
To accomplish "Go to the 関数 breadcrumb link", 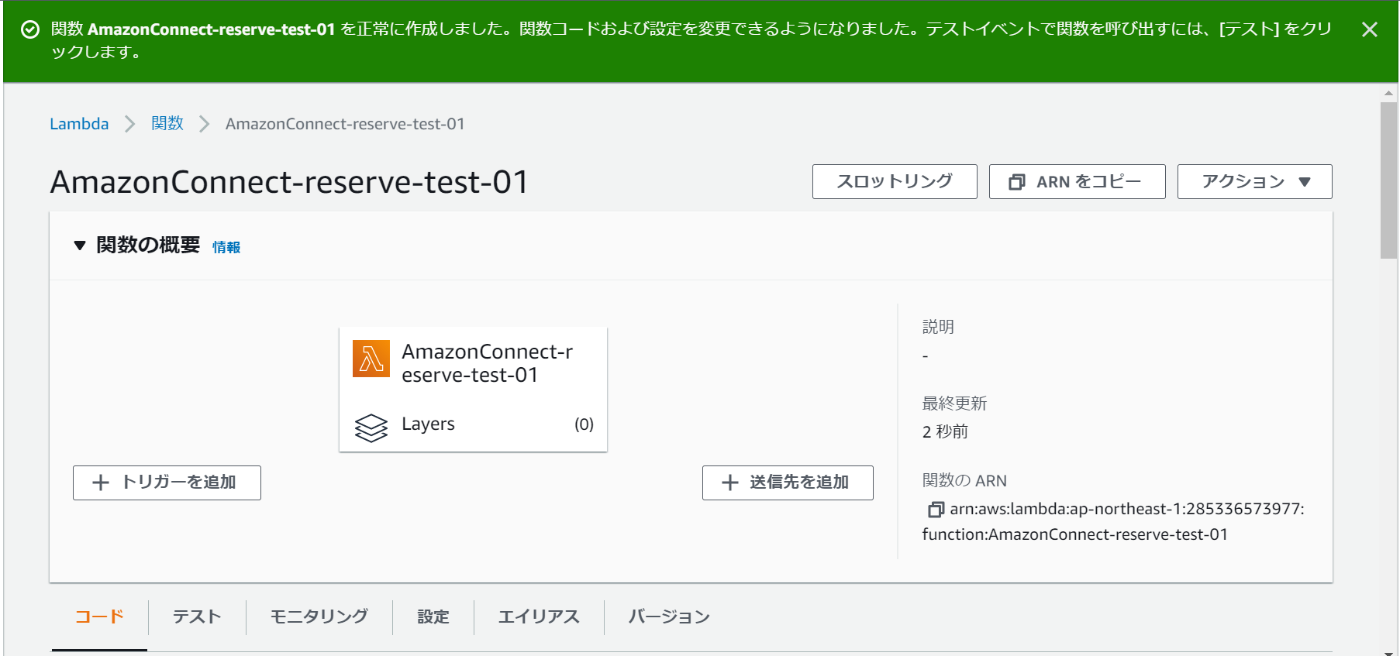I will (x=167, y=124).
